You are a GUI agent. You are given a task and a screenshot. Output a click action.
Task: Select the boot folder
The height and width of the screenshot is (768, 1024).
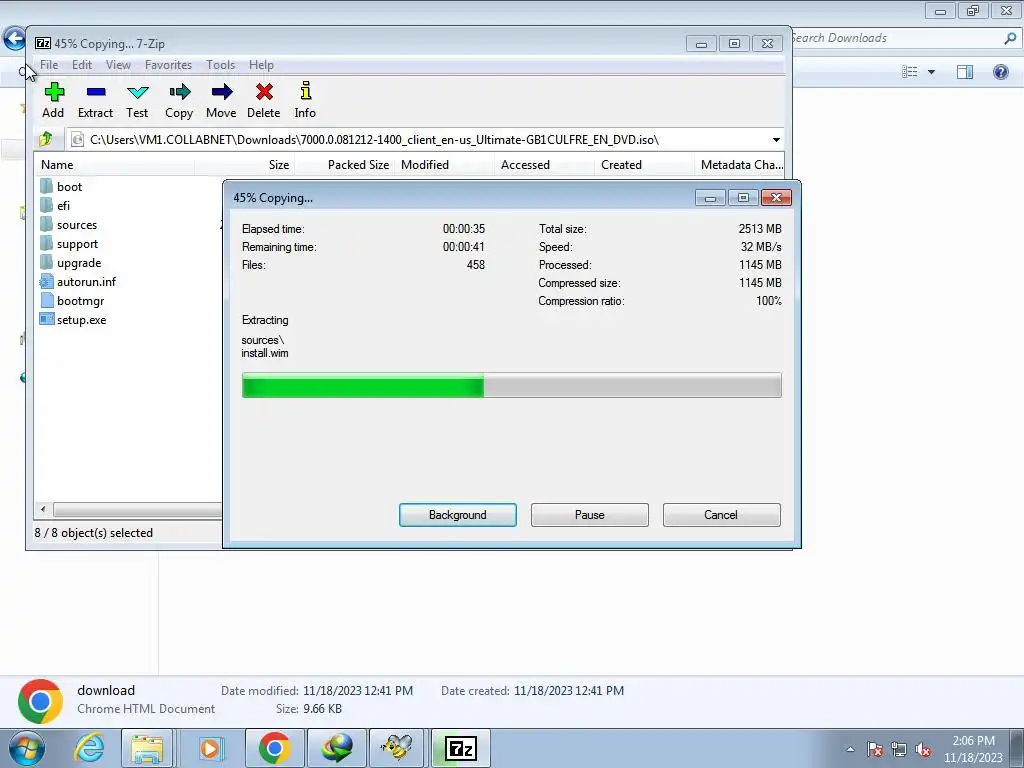point(61,187)
